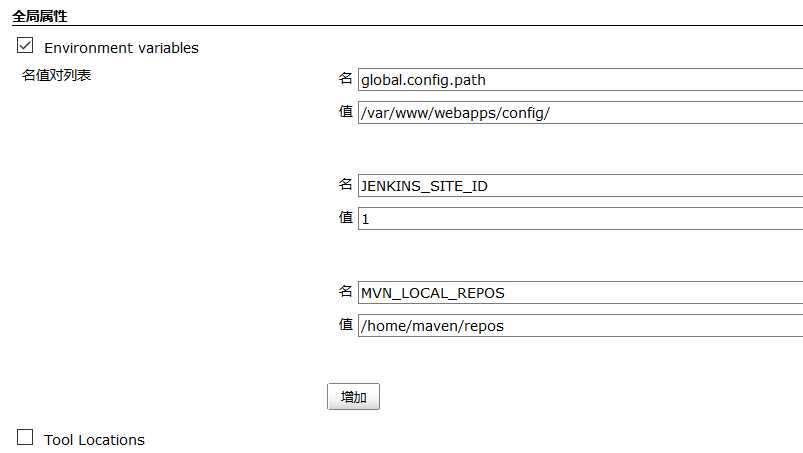Click the 名值对列表 label
The height and width of the screenshot is (453, 803).
[56, 75]
